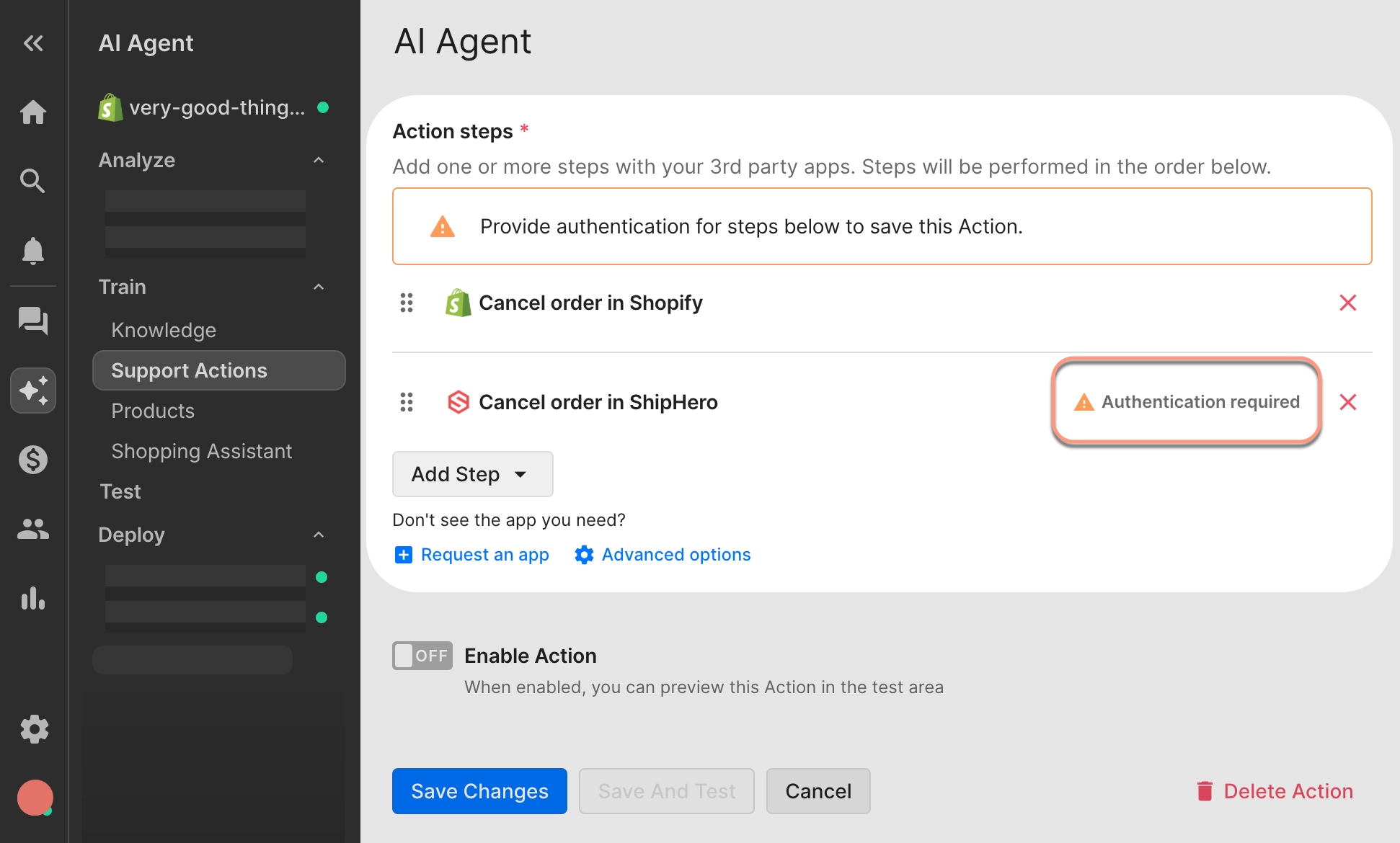Open the Products menu item

coord(153,411)
